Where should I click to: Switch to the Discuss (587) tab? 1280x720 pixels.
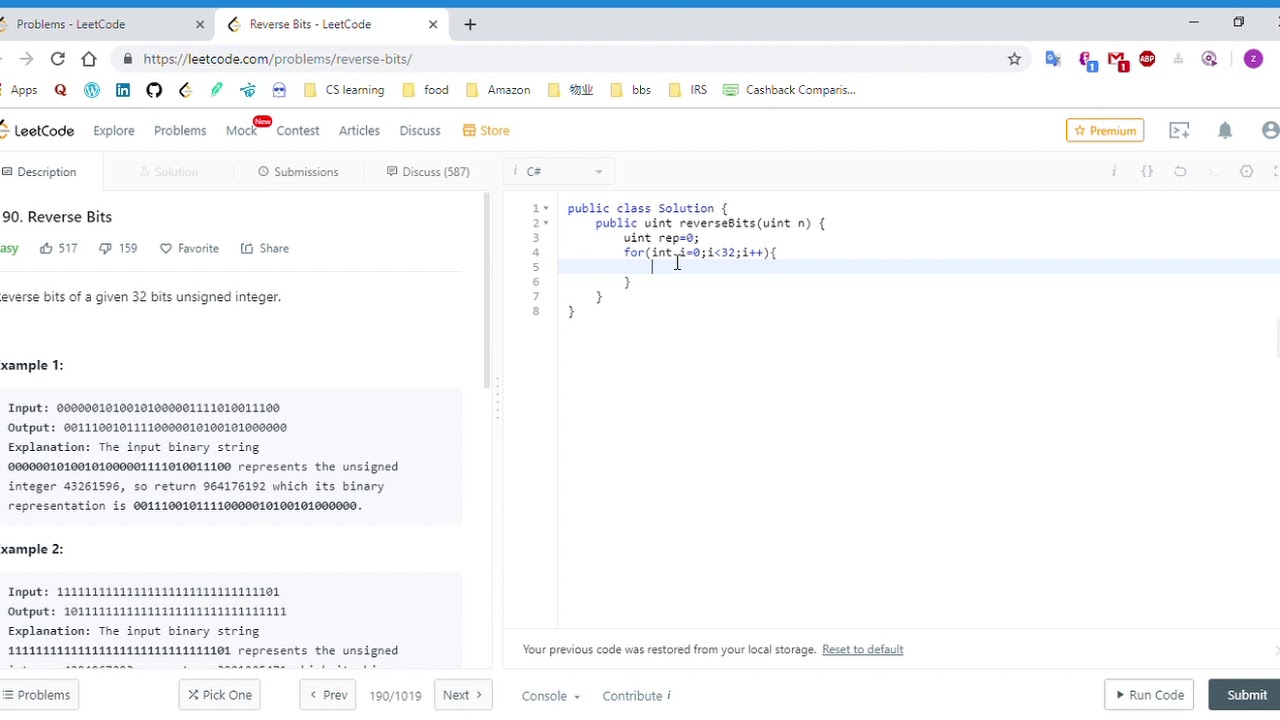428,172
